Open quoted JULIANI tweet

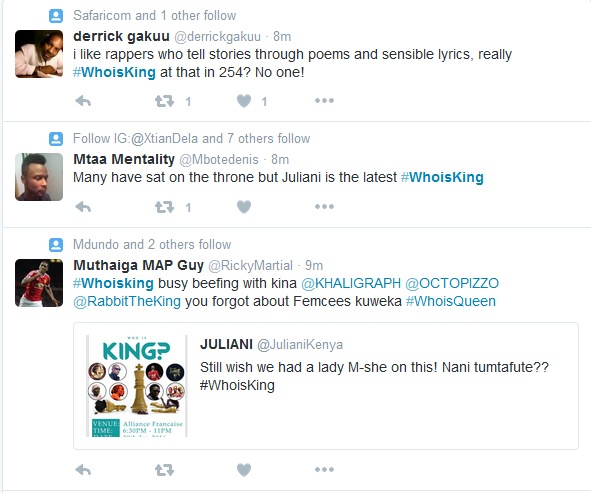point(326,386)
